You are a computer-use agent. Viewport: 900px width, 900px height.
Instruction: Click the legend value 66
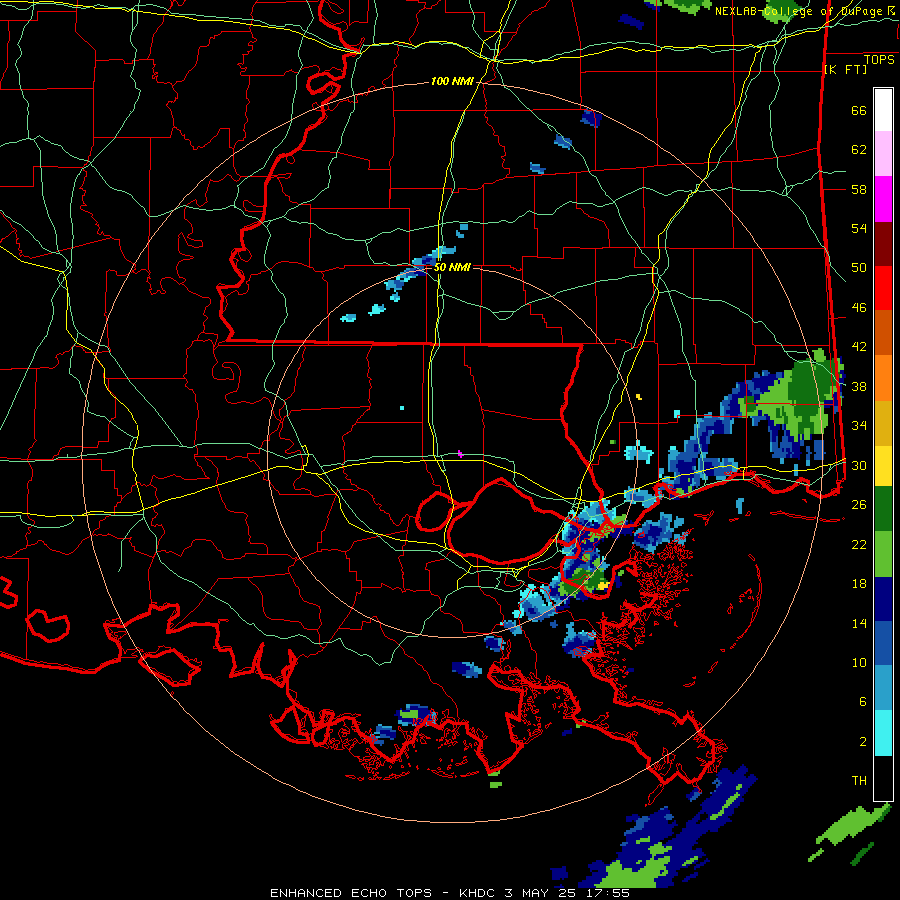(x=859, y=110)
